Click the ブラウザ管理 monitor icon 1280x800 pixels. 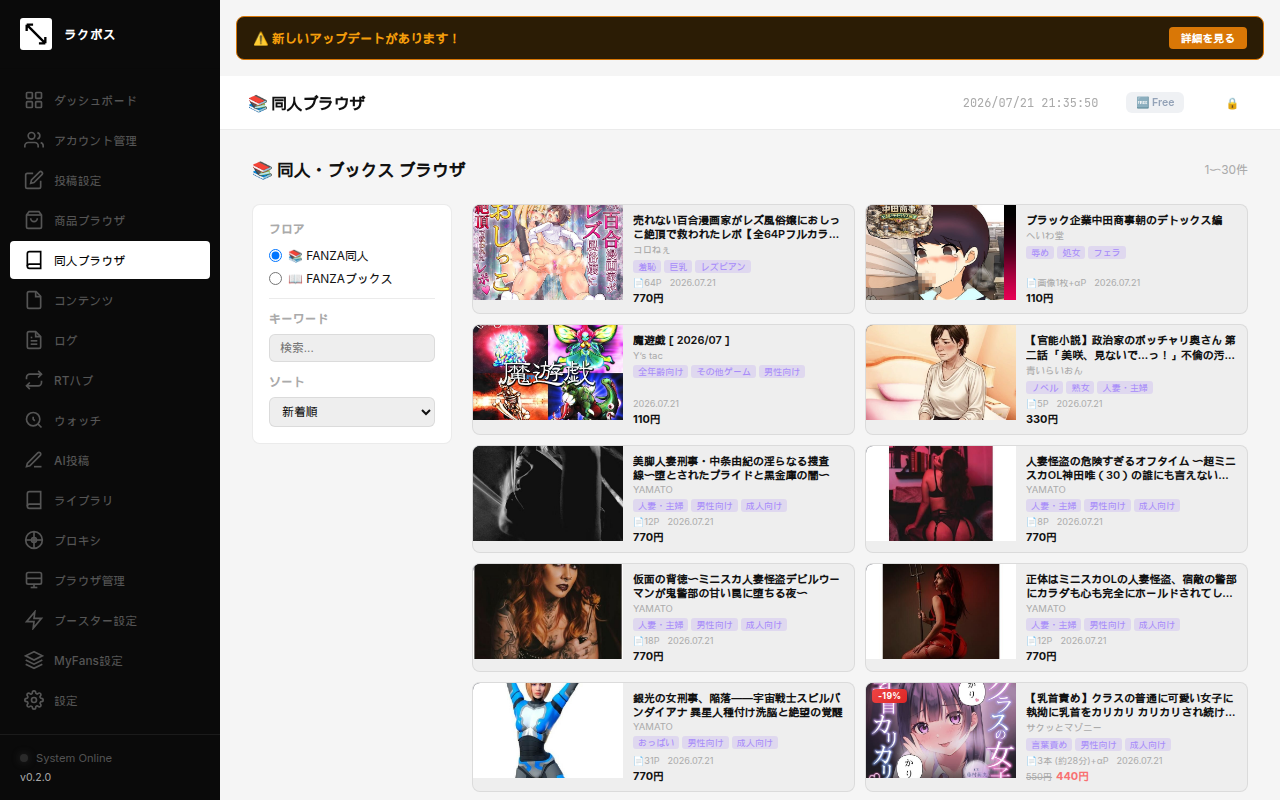click(x=35, y=580)
